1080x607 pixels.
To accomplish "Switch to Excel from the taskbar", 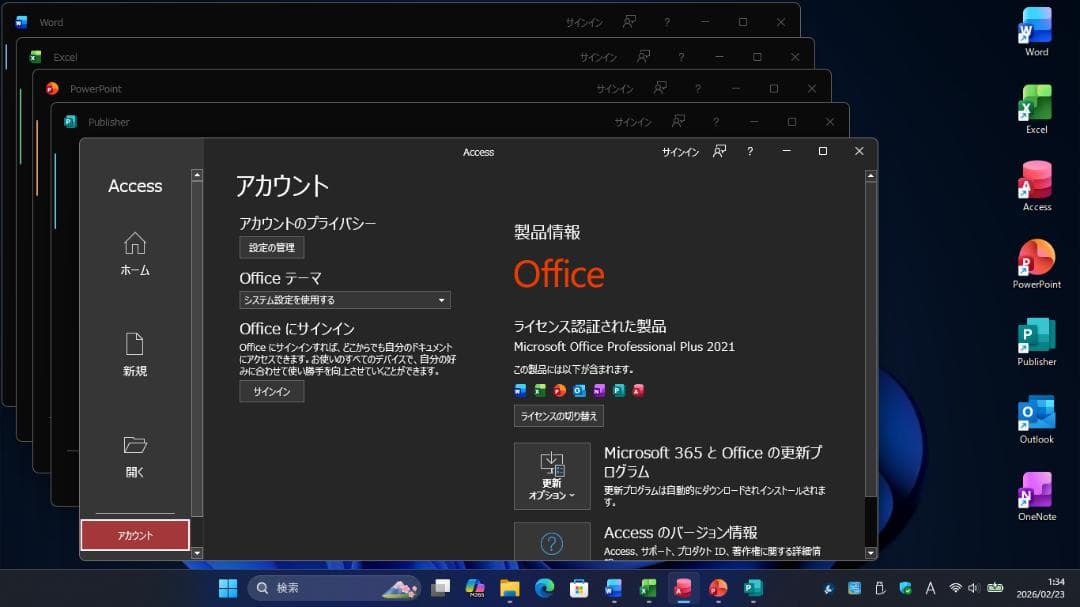I will tap(648, 588).
